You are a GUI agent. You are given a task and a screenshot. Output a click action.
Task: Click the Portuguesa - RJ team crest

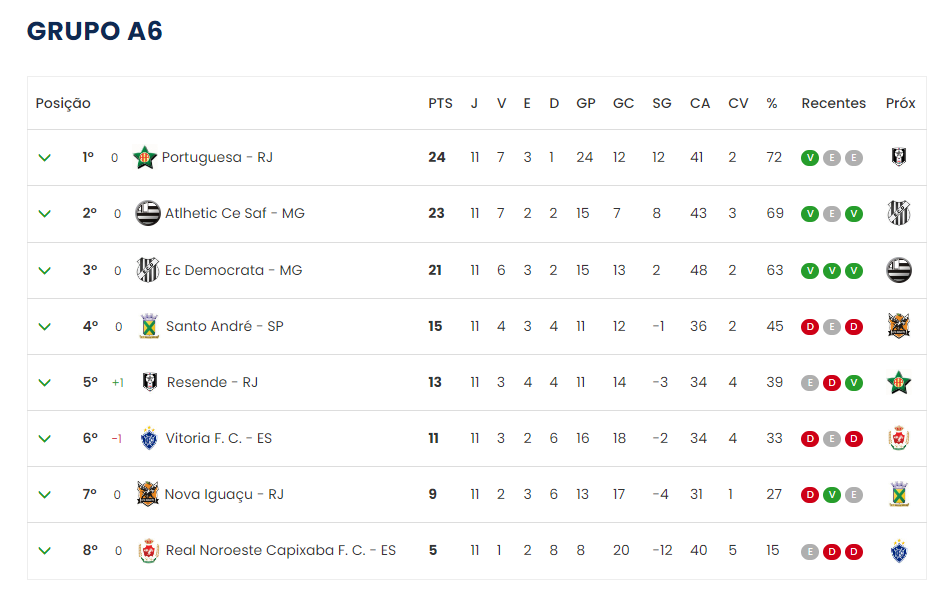145,157
